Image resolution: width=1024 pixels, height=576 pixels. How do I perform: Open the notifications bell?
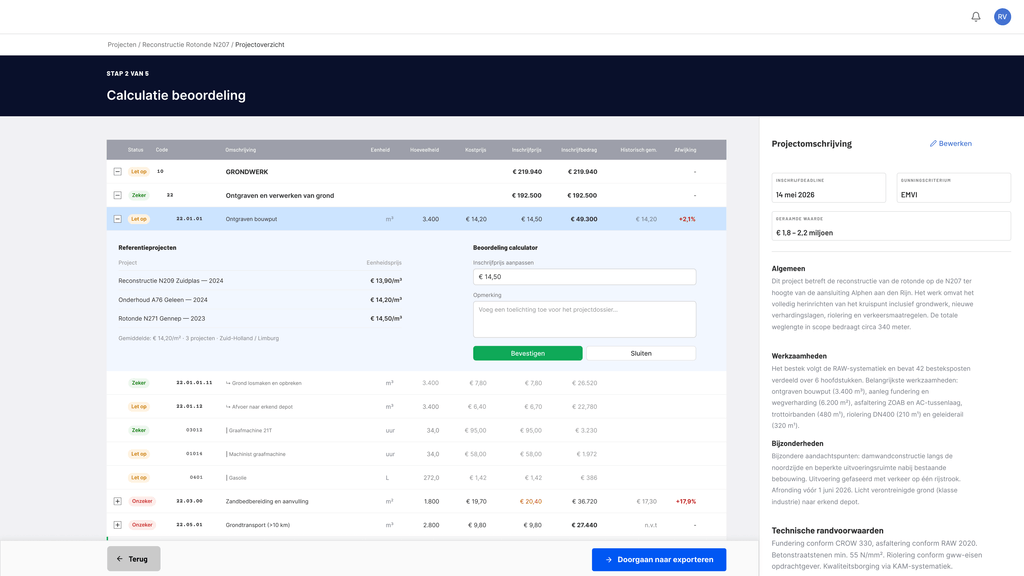pos(976,17)
